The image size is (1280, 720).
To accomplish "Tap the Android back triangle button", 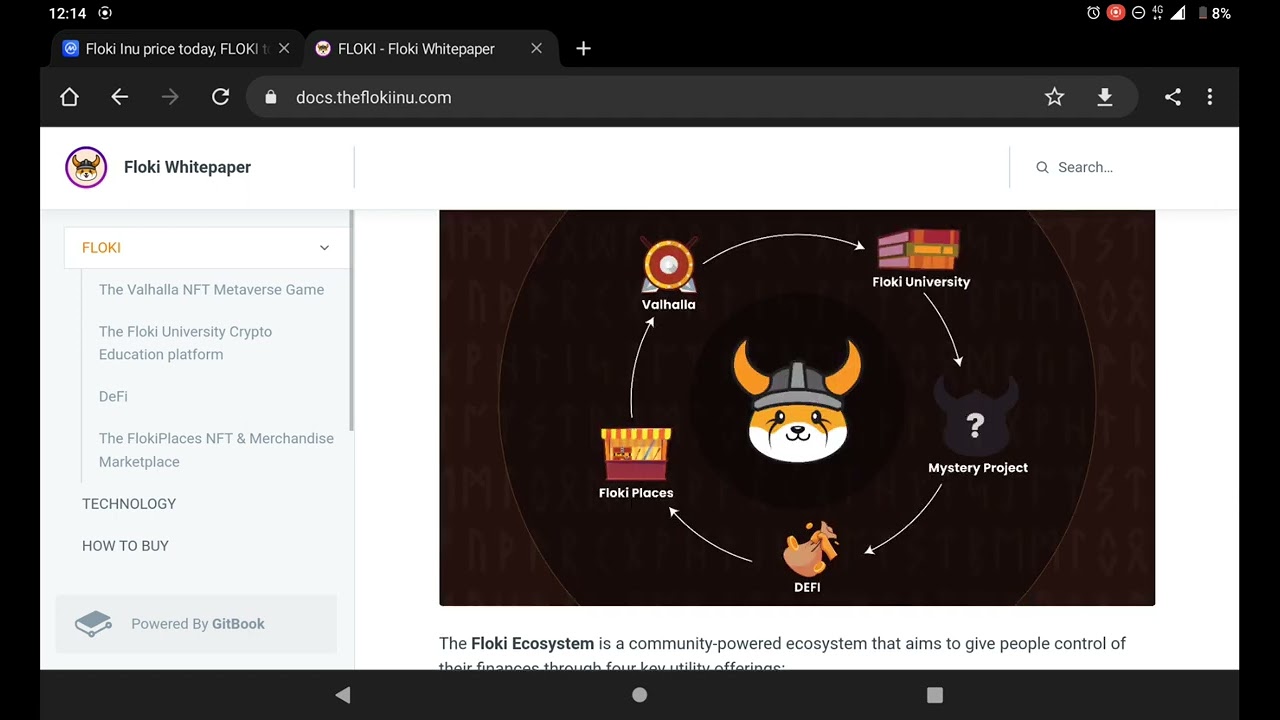I will click(343, 695).
